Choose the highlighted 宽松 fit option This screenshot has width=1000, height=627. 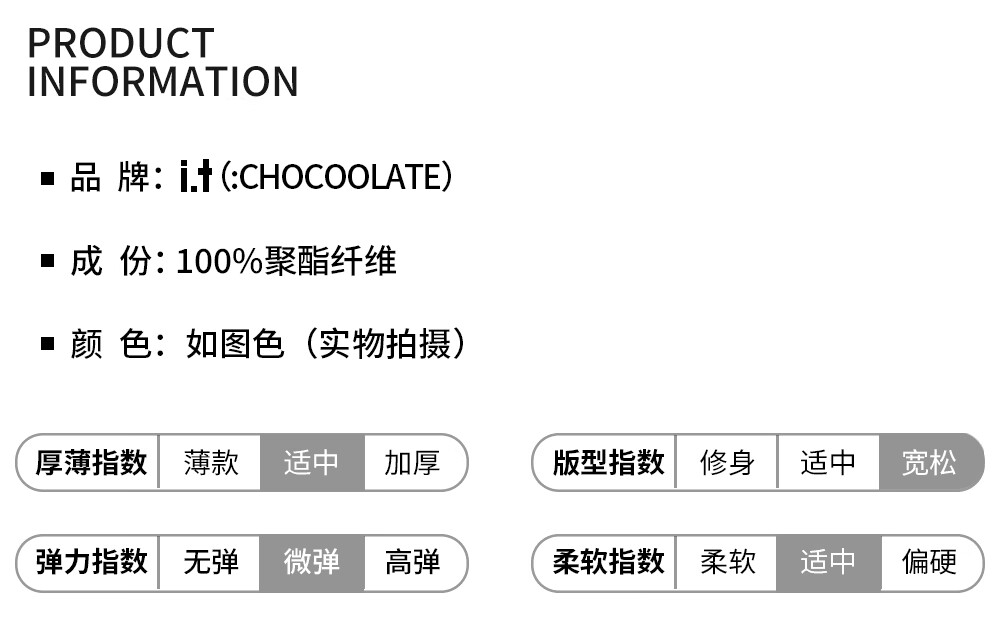pos(929,463)
